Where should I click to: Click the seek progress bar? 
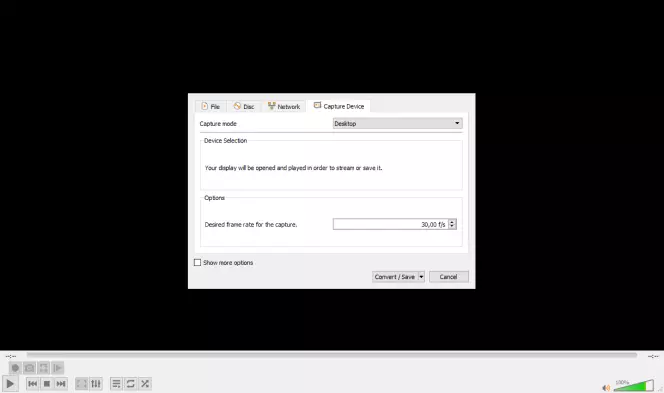pos(332,355)
